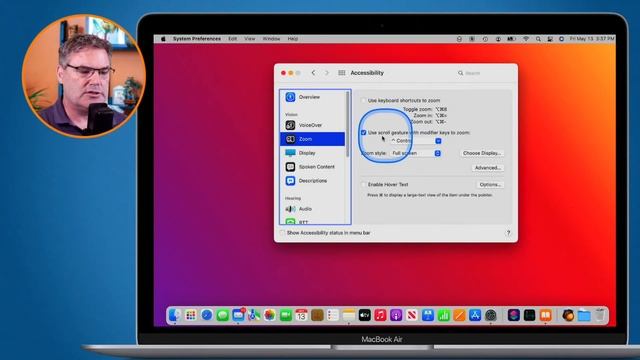Image resolution: width=640 pixels, height=360 pixels.
Task: Click the help question mark button
Action: [508, 233]
